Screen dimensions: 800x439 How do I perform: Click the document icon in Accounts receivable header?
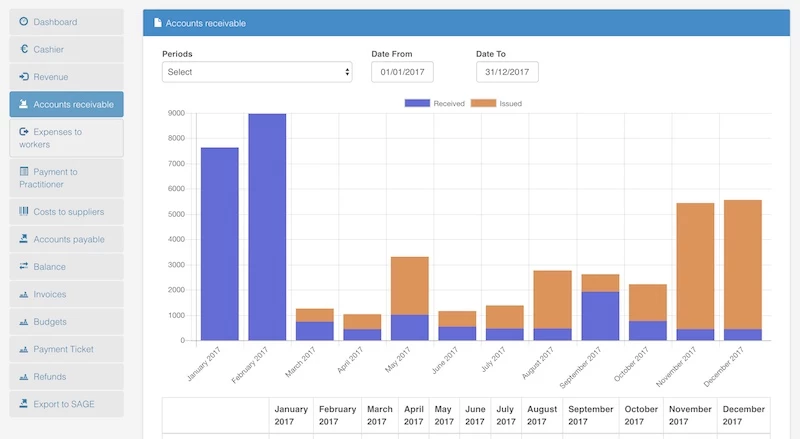[157, 23]
